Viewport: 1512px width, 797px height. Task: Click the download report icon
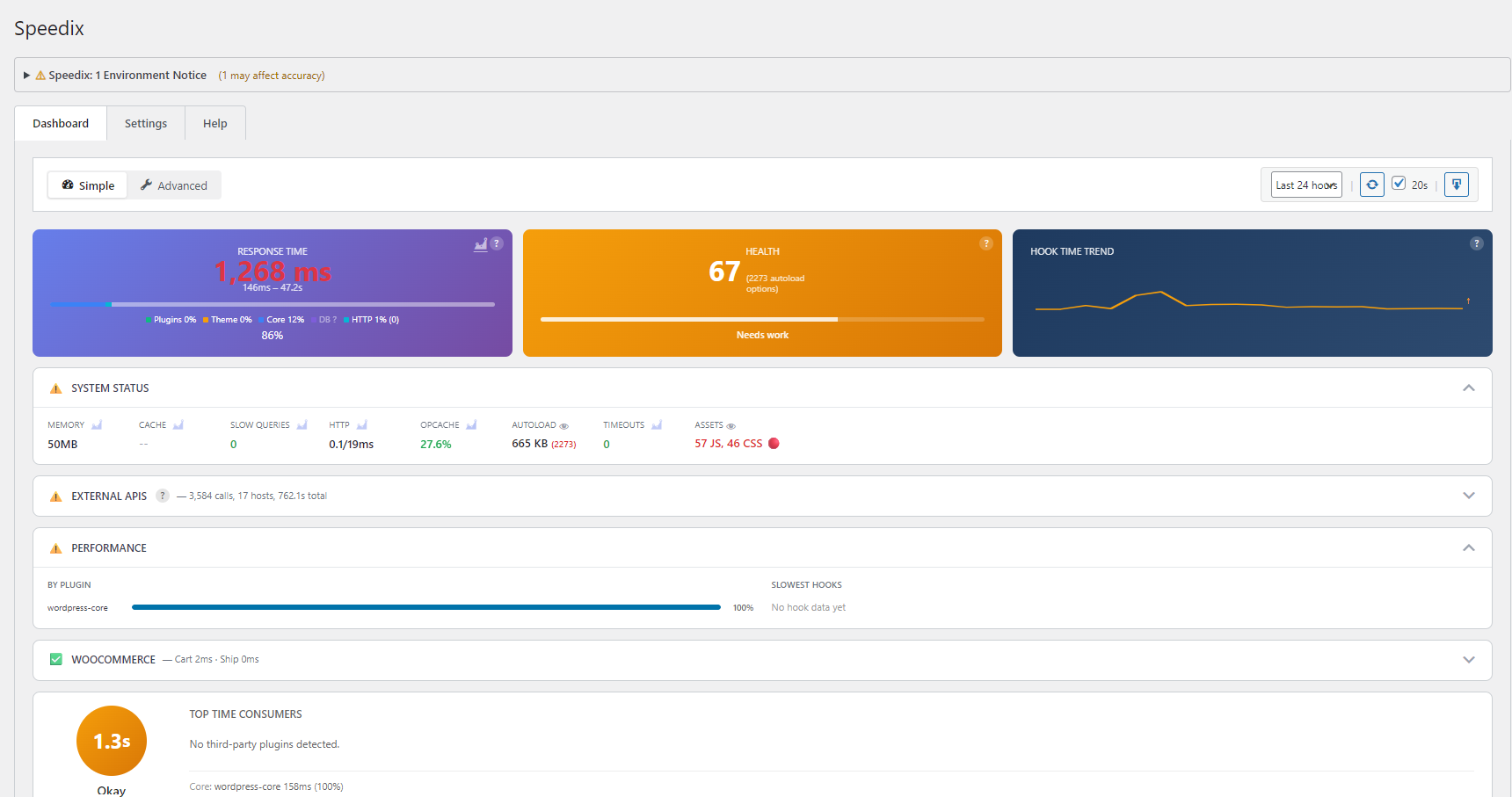[1457, 185]
